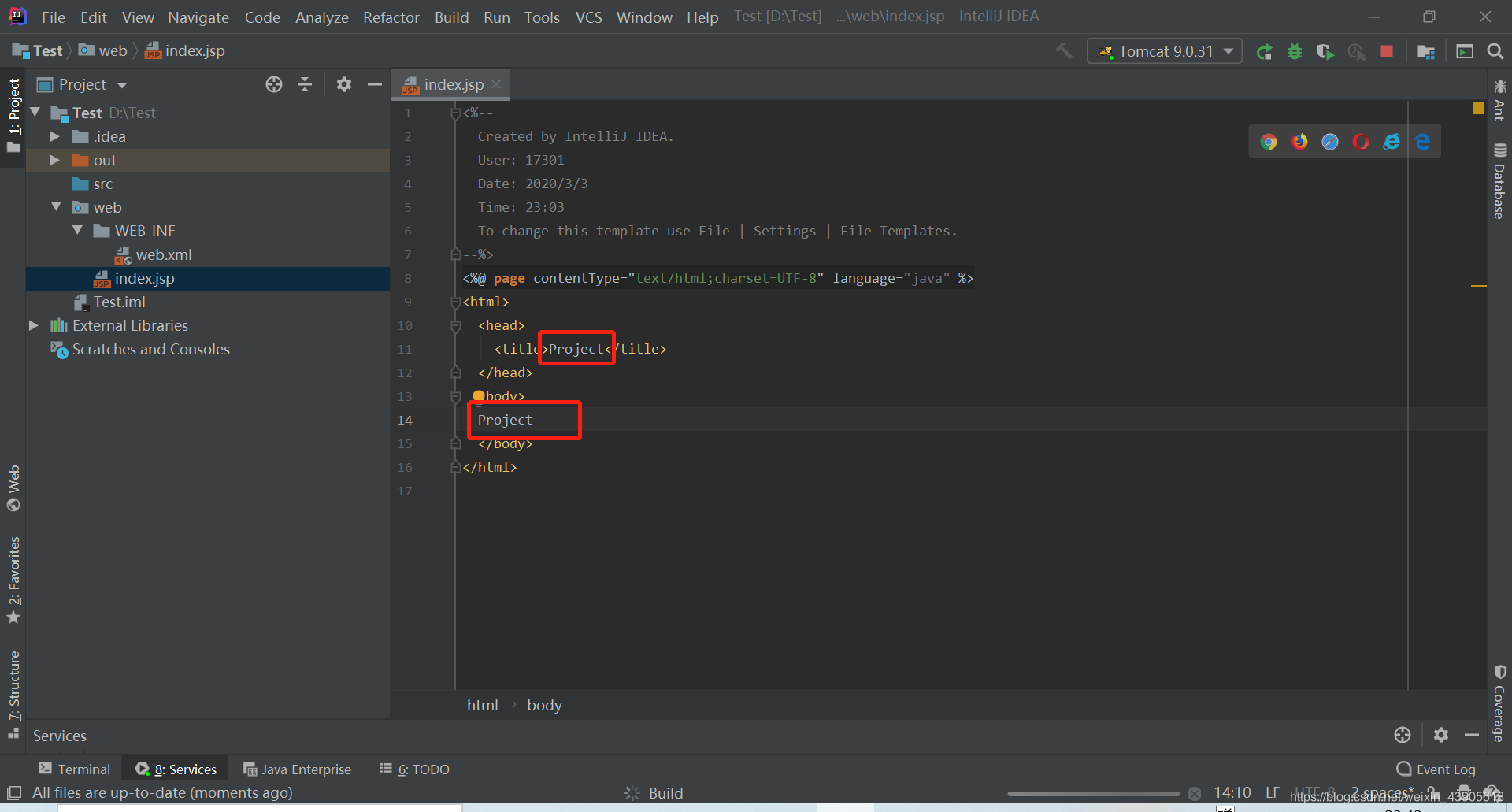The image size is (1512, 812).
Task: Collapse the Test project root
Action: [x=35, y=113]
